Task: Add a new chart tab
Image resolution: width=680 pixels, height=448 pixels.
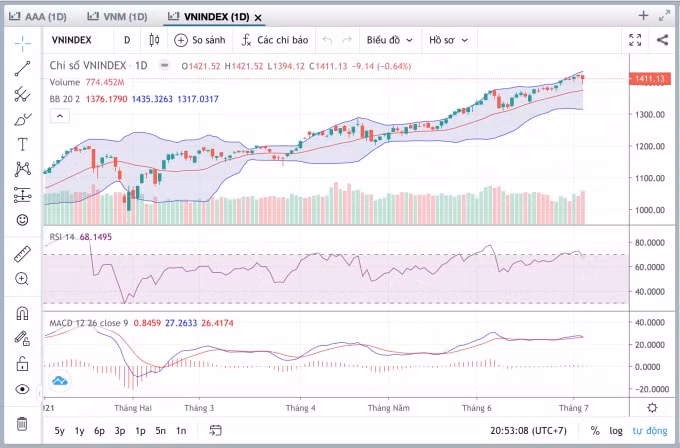Action: coord(643,16)
